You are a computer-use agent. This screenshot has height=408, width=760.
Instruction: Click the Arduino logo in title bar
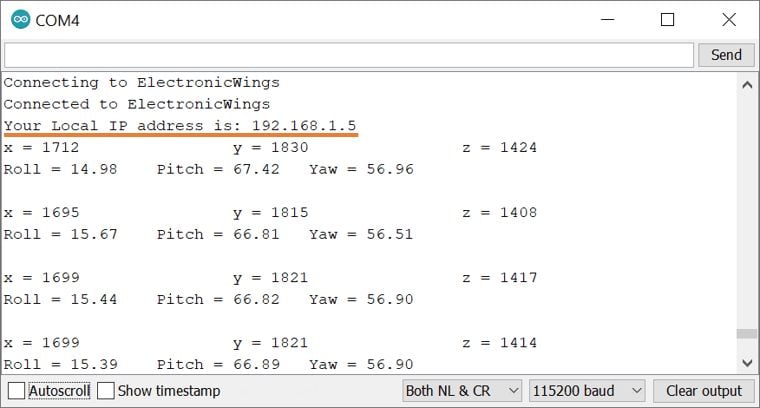[x=20, y=20]
